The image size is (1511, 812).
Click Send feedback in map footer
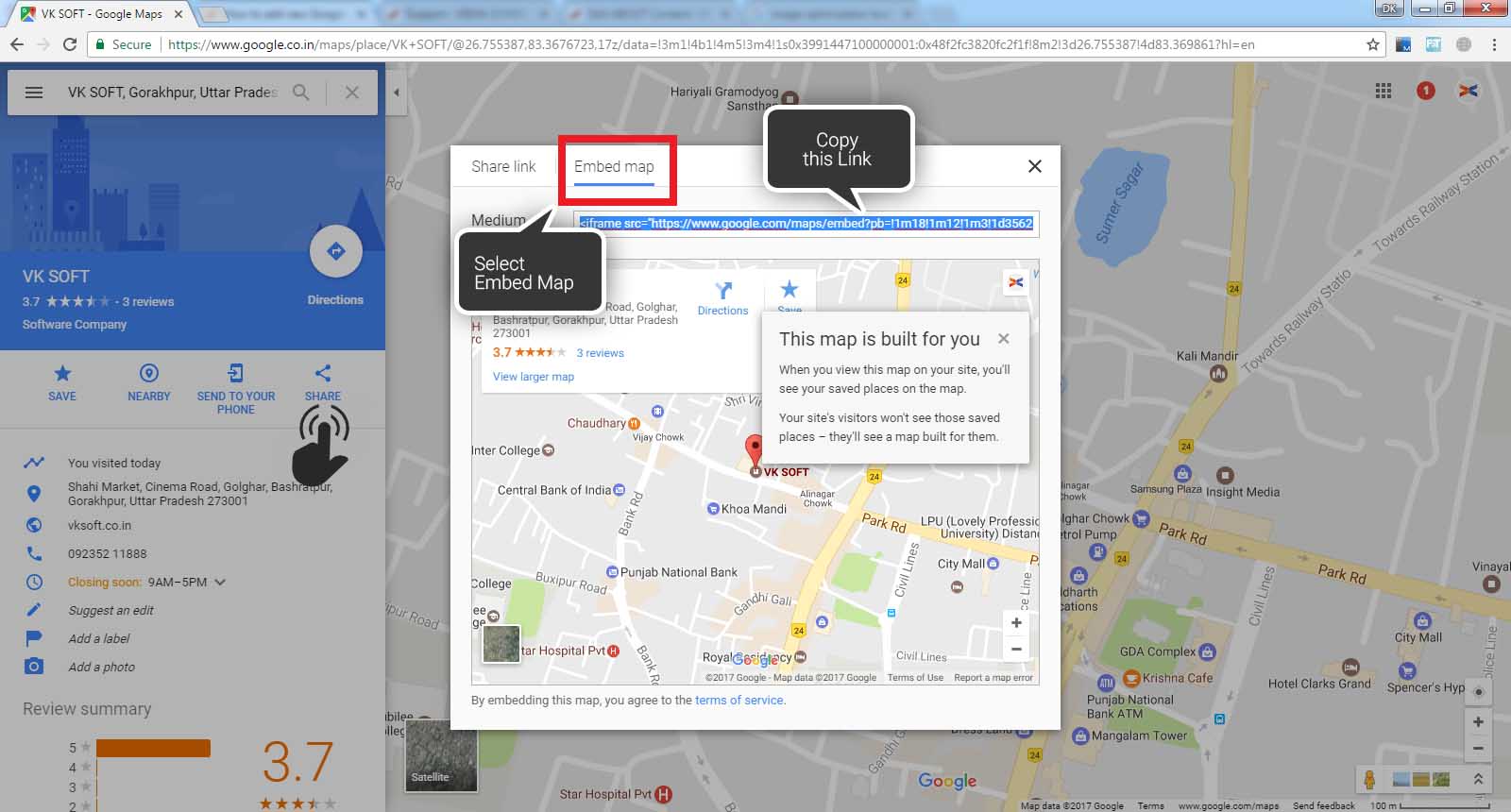(x=1324, y=805)
